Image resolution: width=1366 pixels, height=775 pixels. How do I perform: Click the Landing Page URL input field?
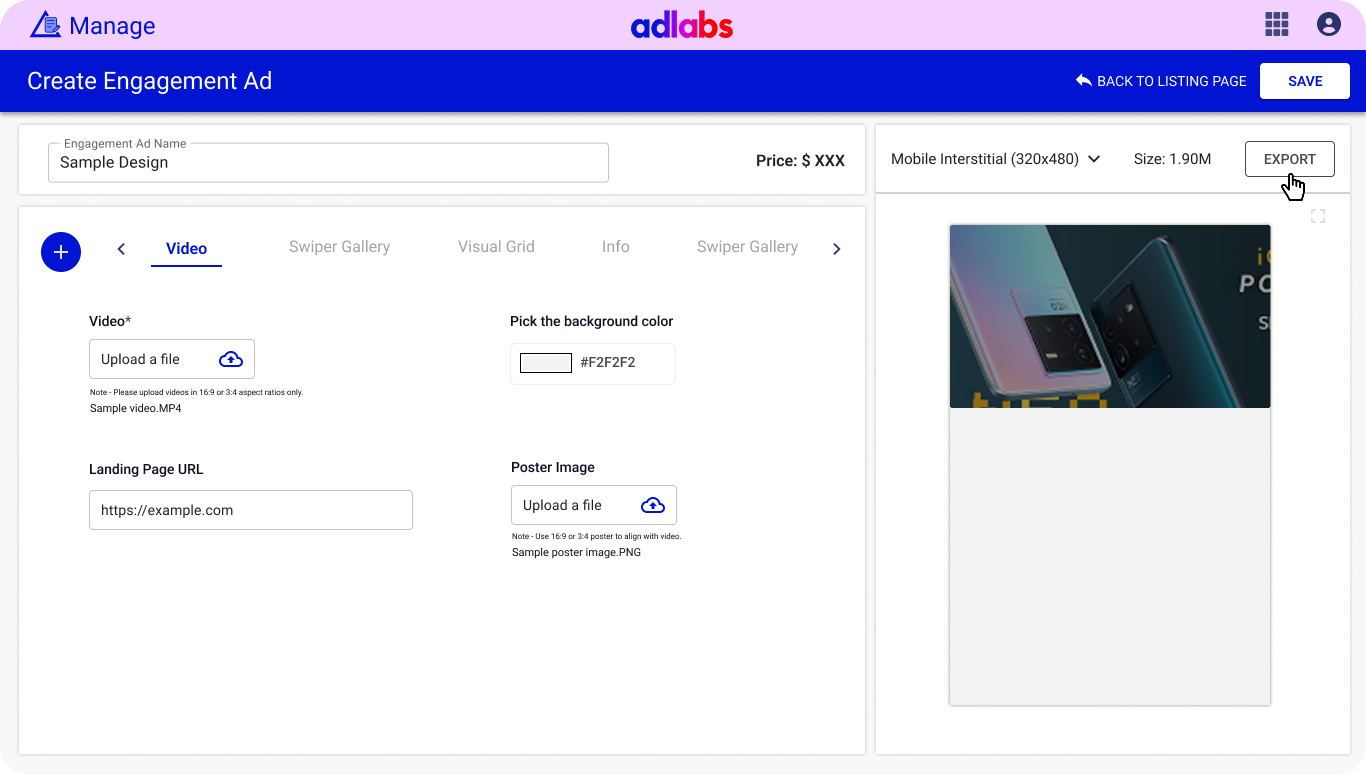(250, 510)
